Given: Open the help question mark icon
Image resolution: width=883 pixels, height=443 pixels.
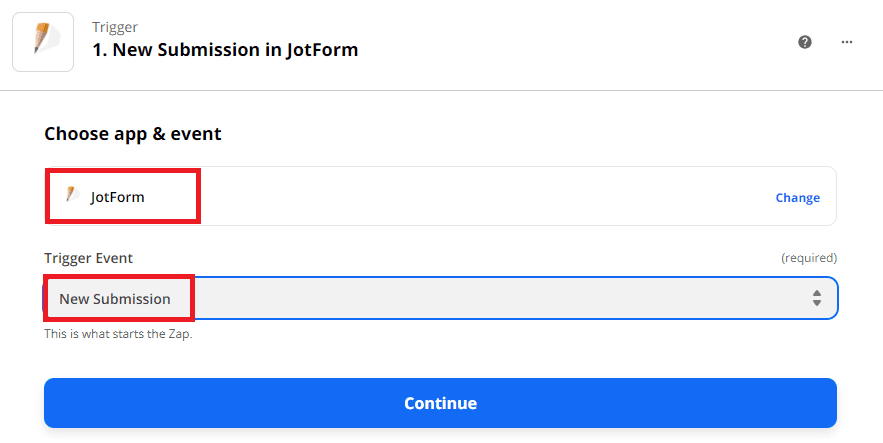Looking at the screenshot, I should [x=805, y=42].
